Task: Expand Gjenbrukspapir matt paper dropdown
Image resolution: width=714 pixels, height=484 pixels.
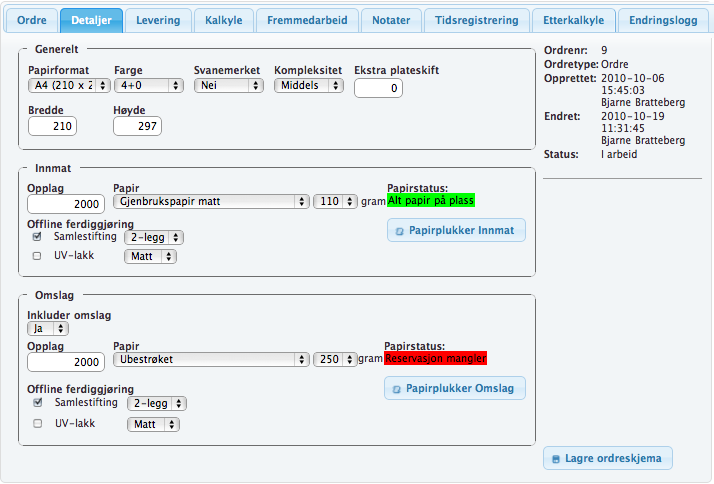Action: point(211,201)
